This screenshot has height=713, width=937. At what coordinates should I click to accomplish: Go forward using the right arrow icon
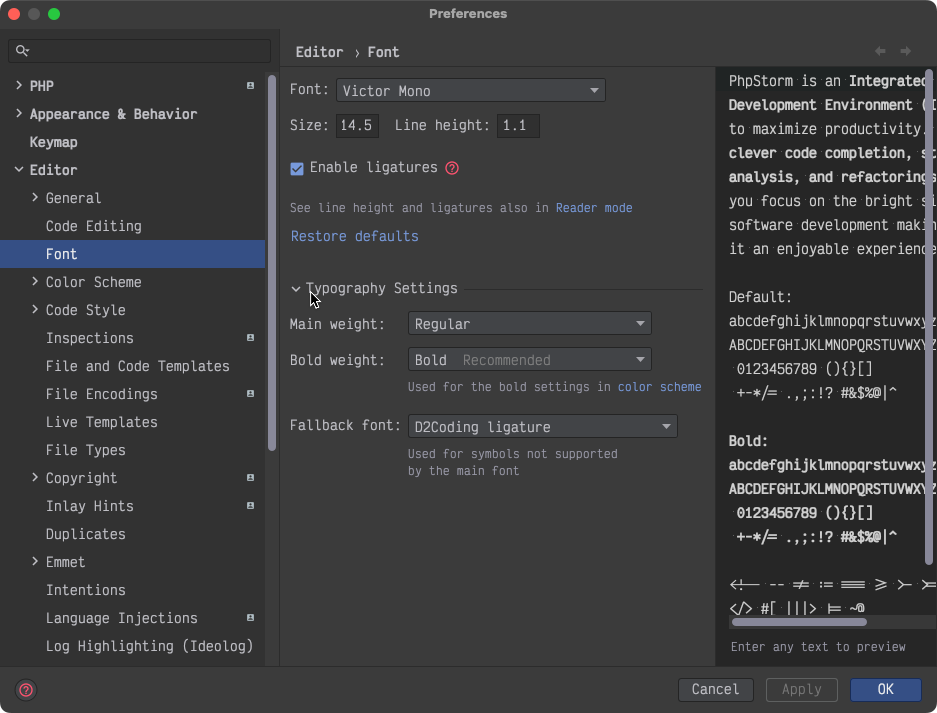(905, 51)
